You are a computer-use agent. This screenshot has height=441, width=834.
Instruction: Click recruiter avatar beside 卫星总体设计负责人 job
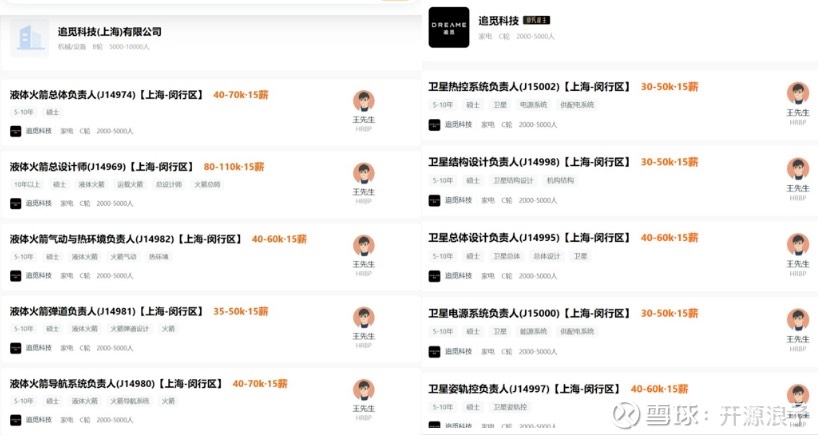pyautogui.click(x=798, y=245)
